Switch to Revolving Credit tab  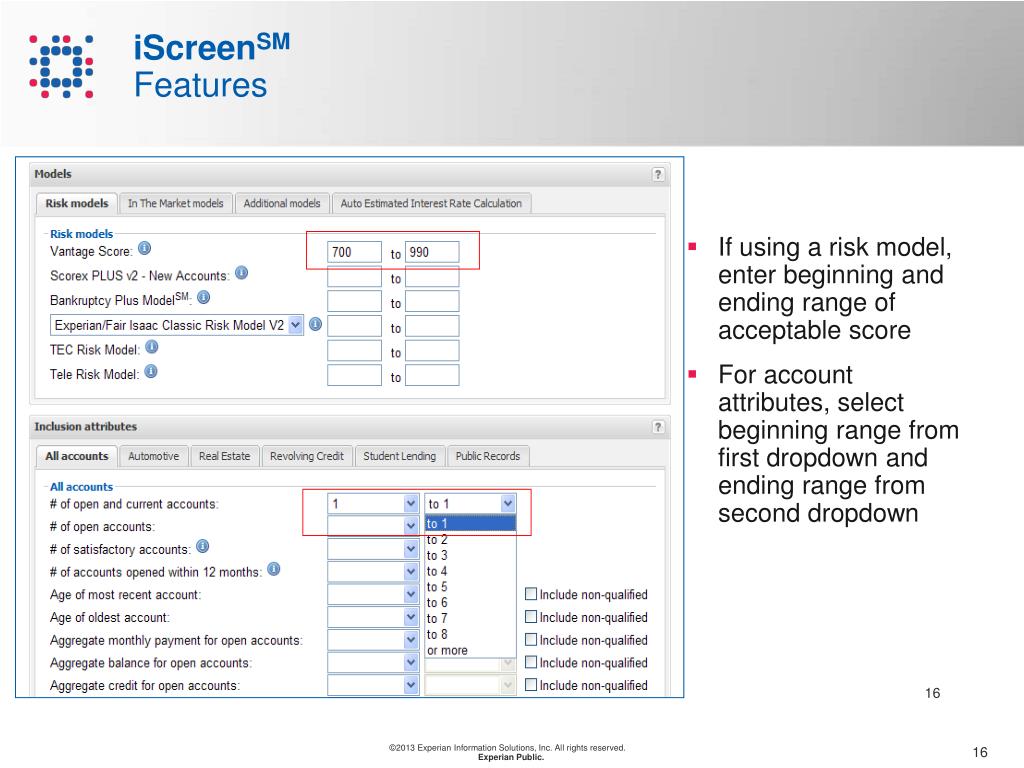coord(307,456)
